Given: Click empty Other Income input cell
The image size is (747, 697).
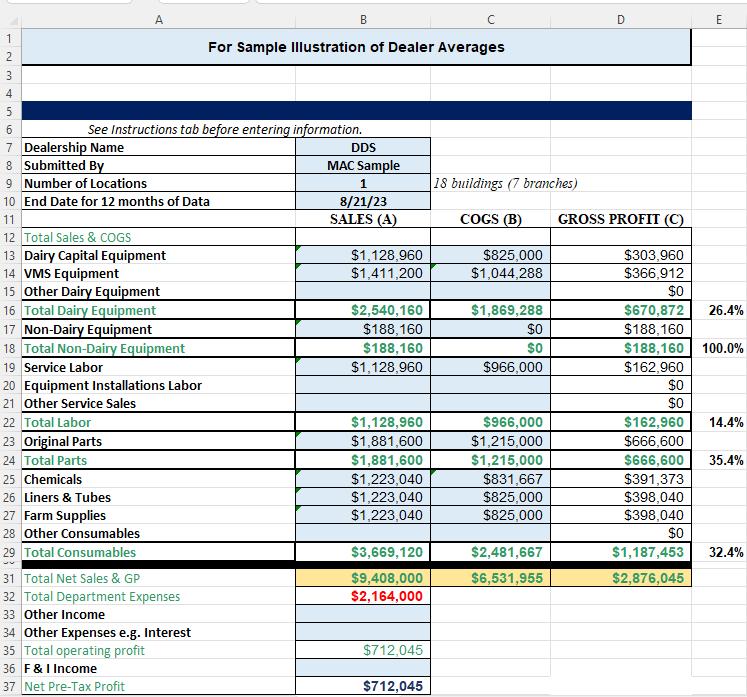Looking at the screenshot, I should click(x=363, y=614).
